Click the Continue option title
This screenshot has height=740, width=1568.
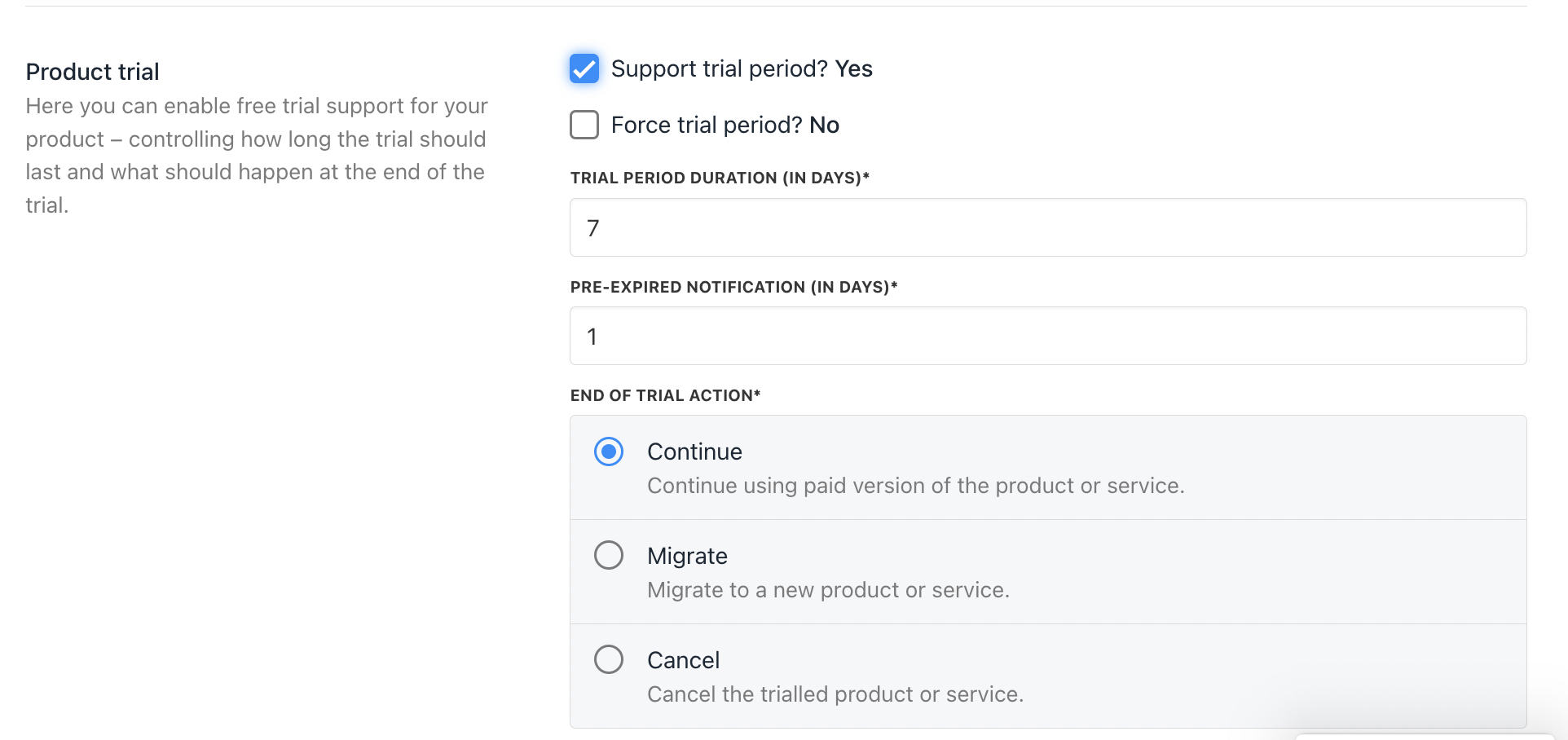point(694,451)
